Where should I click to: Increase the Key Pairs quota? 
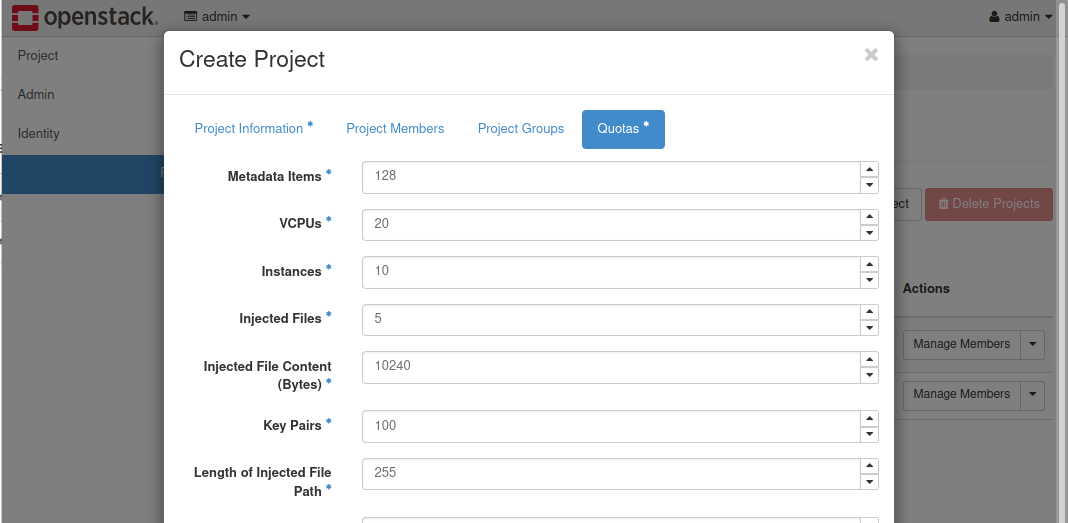point(869,419)
